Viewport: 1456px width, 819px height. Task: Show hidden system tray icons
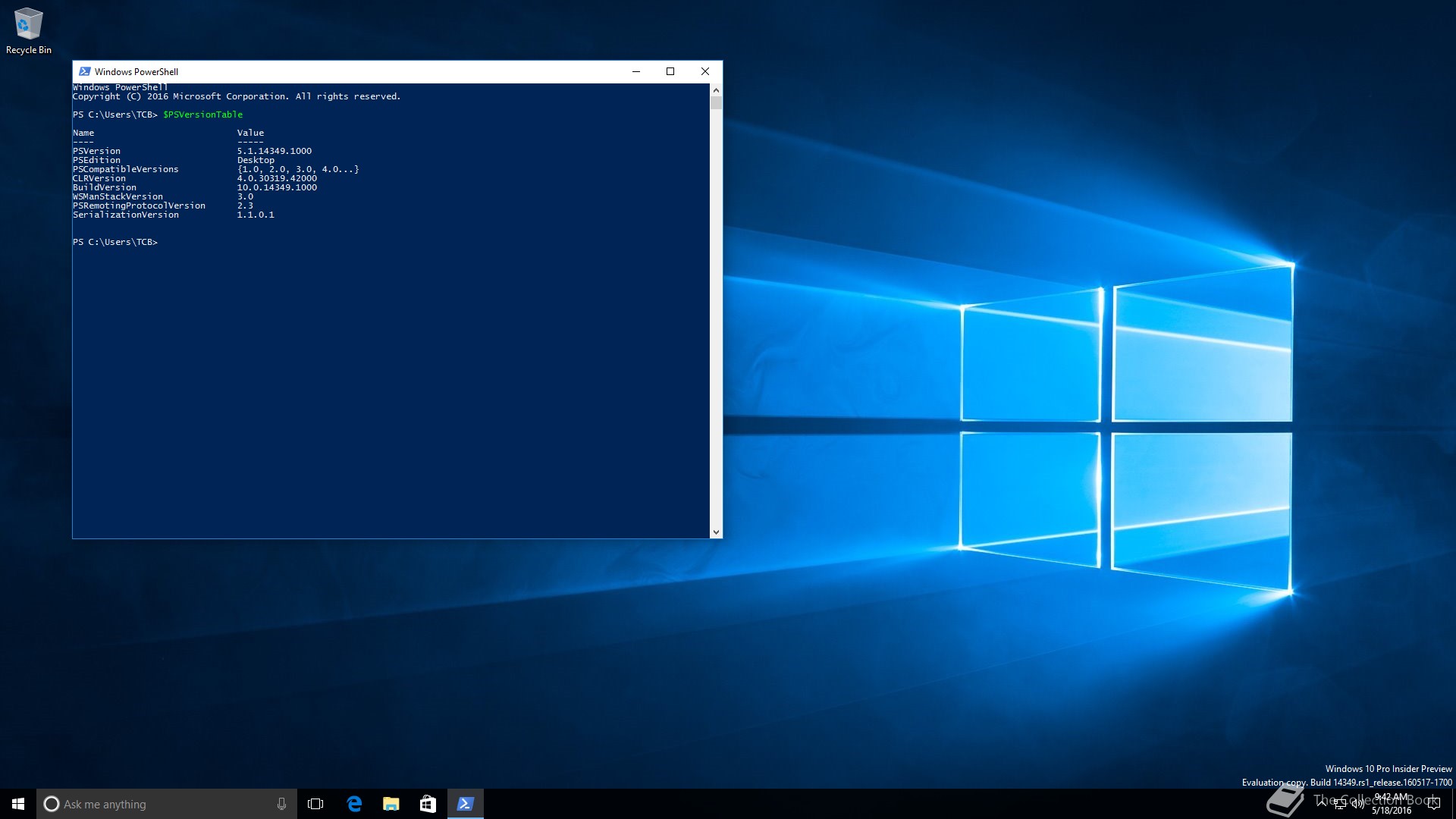tap(1322, 804)
